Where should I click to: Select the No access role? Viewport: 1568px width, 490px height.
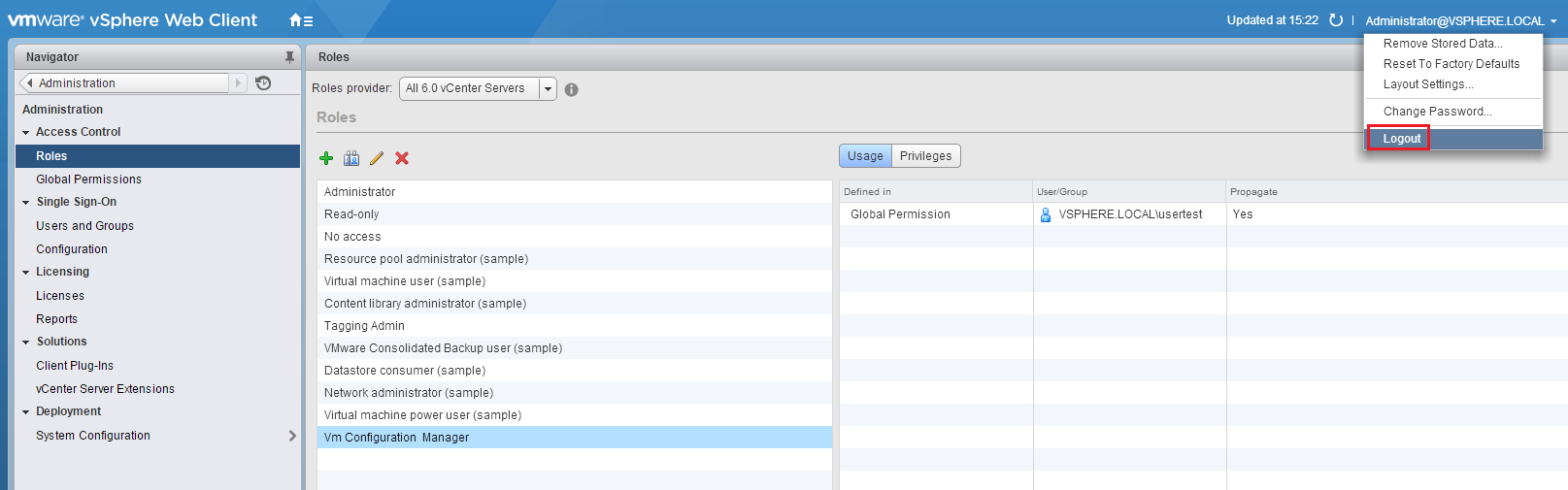click(x=575, y=237)
